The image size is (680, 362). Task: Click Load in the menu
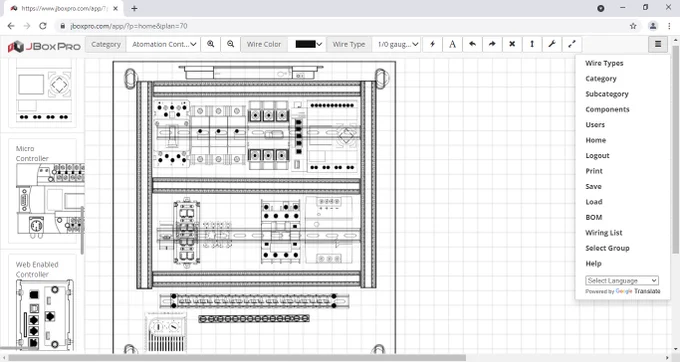click(594, 202)
